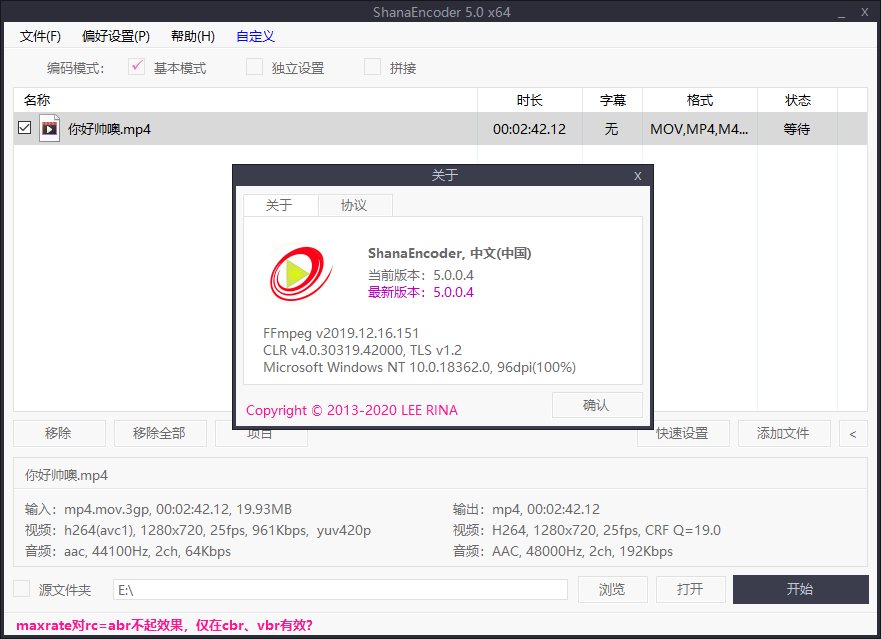Open the 文件(F) menu
The height and width of the screenshot is (639, 881).
click(40, 37)
